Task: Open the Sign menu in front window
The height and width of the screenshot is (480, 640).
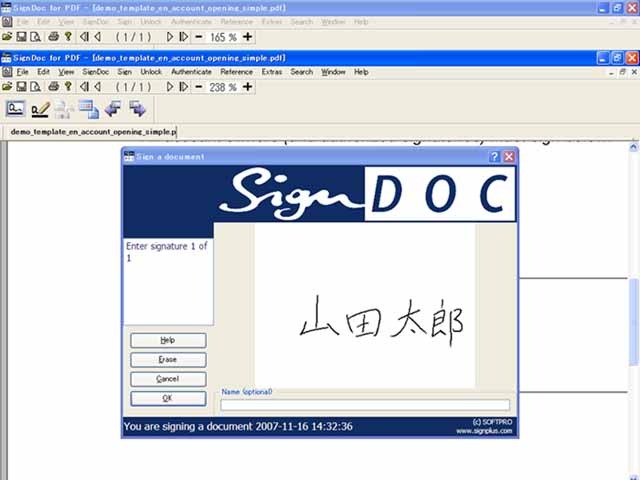Action: [x=124, y=72]
